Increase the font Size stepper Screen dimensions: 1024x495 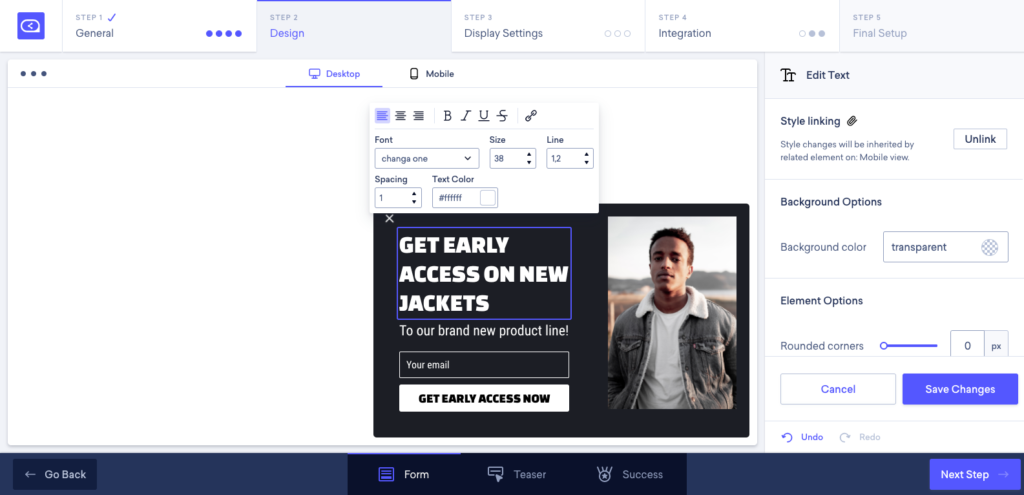(x=529, y=155)
